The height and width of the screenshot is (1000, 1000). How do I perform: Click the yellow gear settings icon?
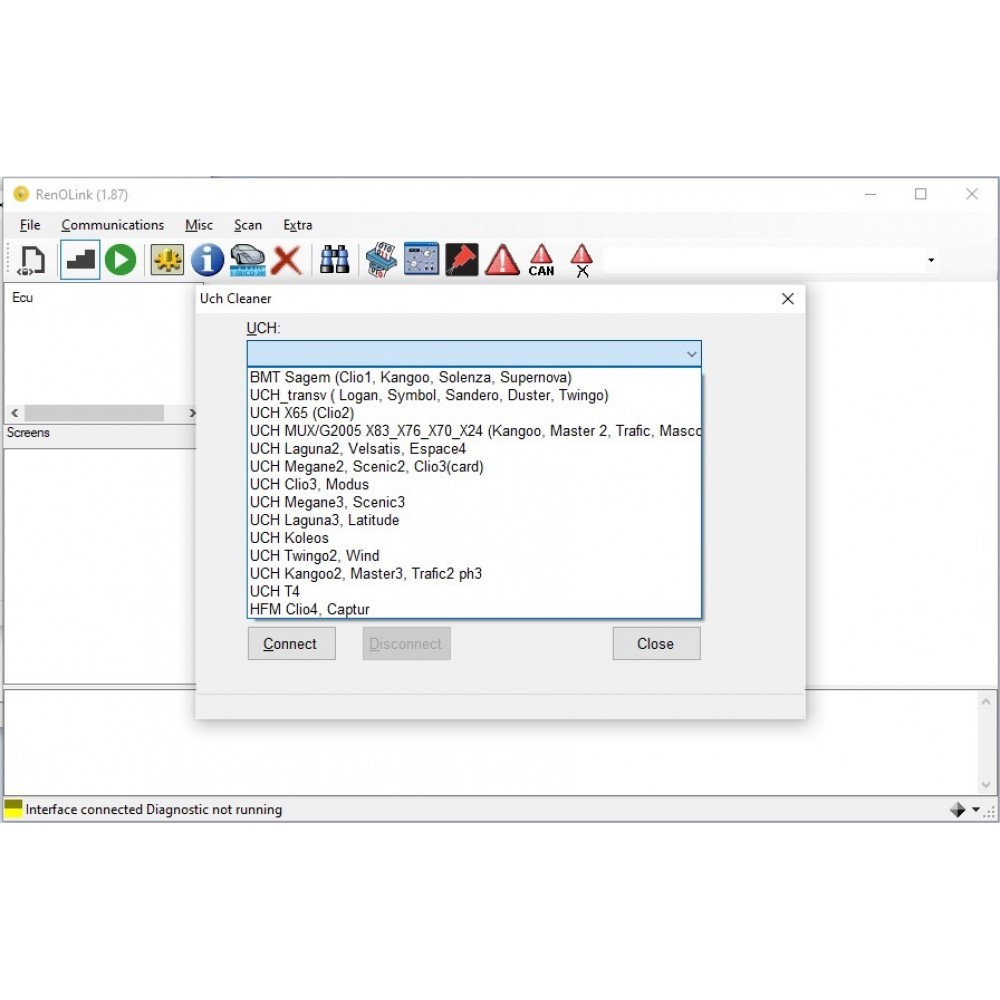[x=167, y=260]
